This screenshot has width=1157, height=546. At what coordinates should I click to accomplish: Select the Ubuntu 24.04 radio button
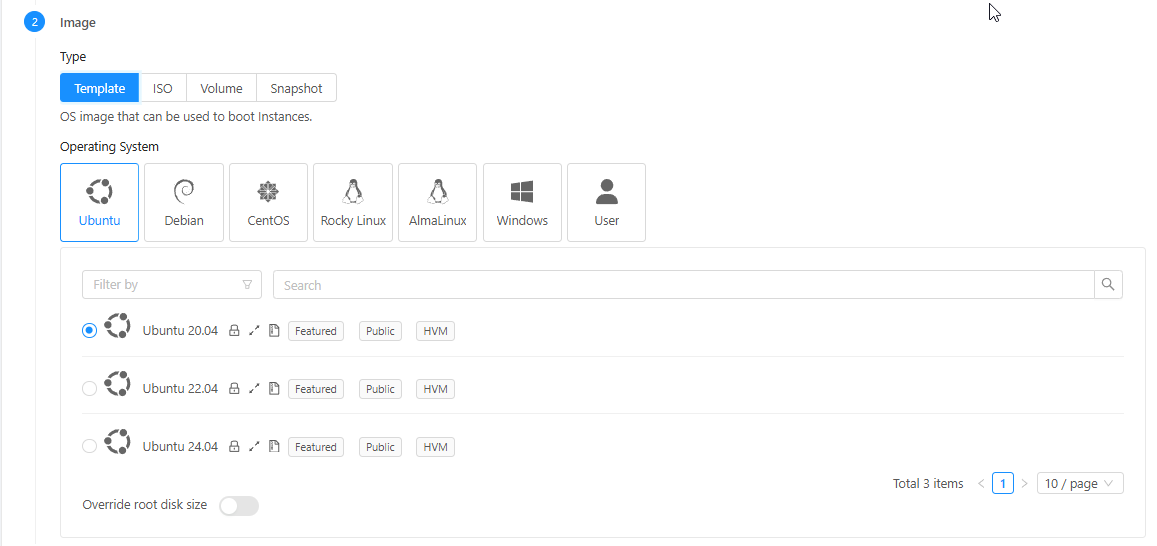pos(90,447)
